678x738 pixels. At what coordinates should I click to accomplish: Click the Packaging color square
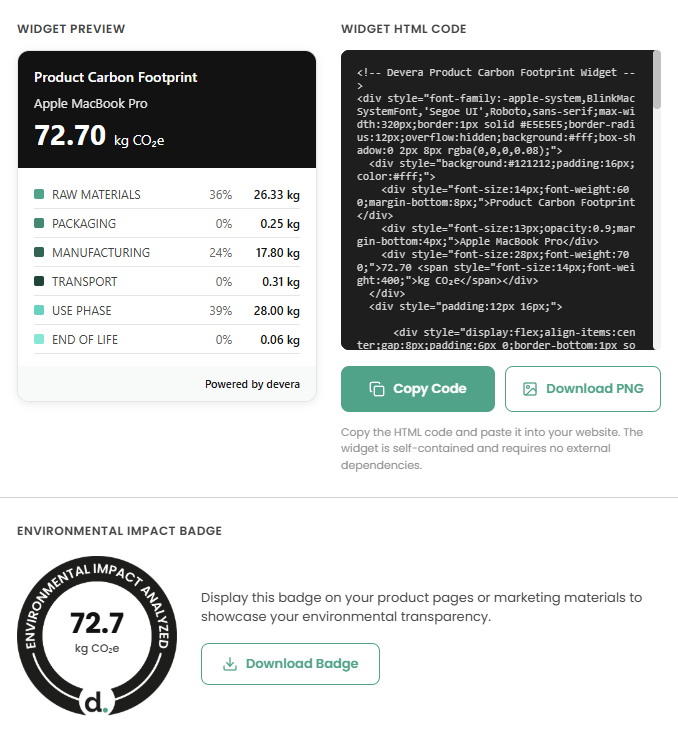tap(39, 223)
